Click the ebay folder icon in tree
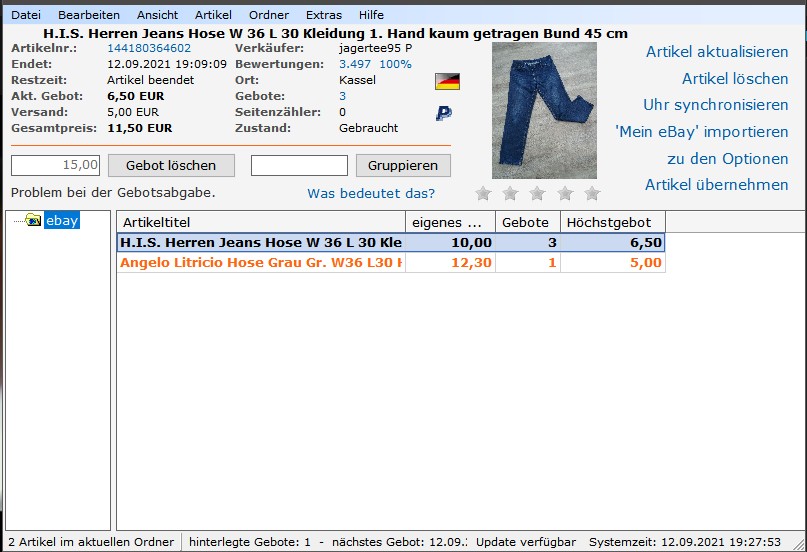807x552 pixels. click(33, 220)
